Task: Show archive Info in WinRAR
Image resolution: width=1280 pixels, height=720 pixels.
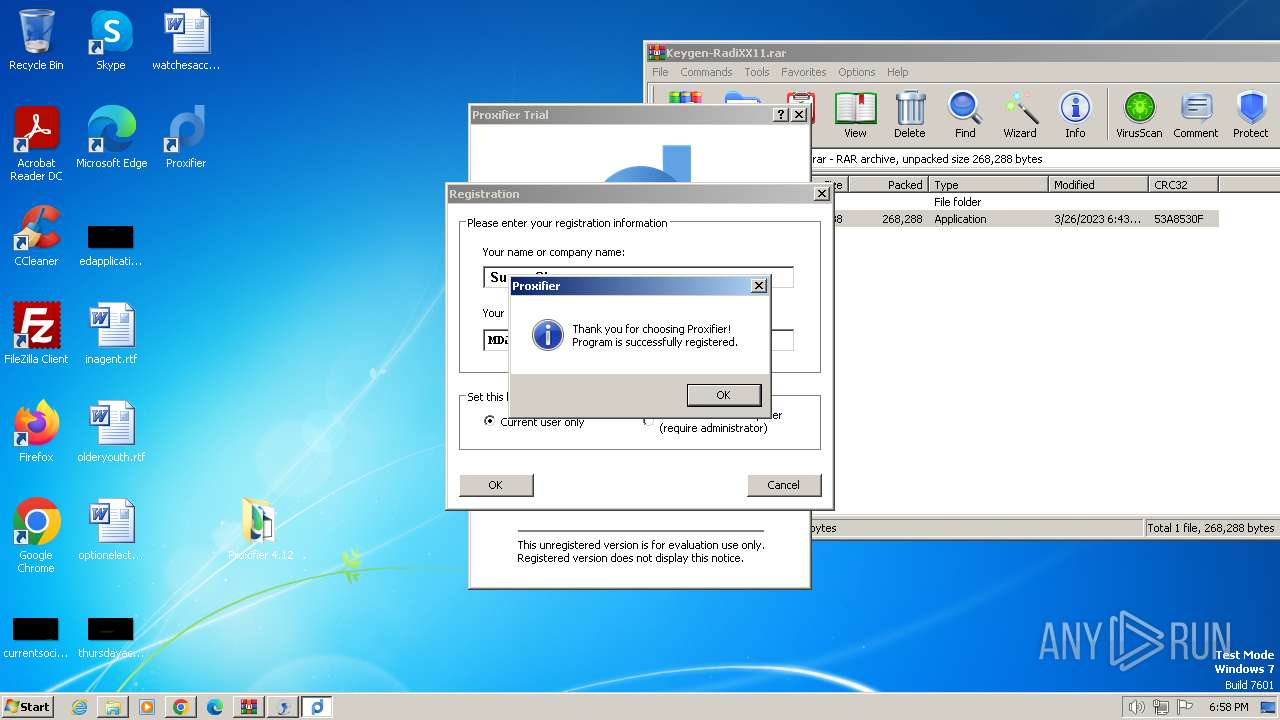Action: click(x=1075, y=115)
